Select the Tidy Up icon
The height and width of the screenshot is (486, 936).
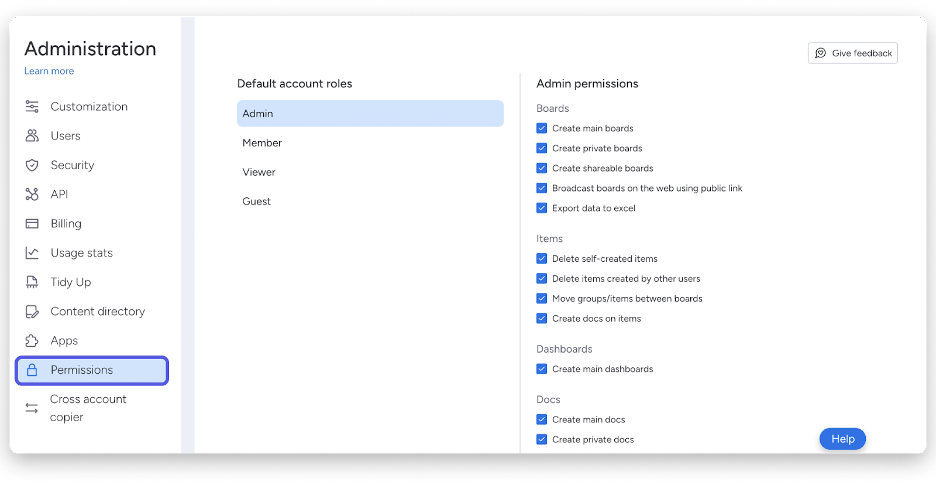tap(32, 282)
